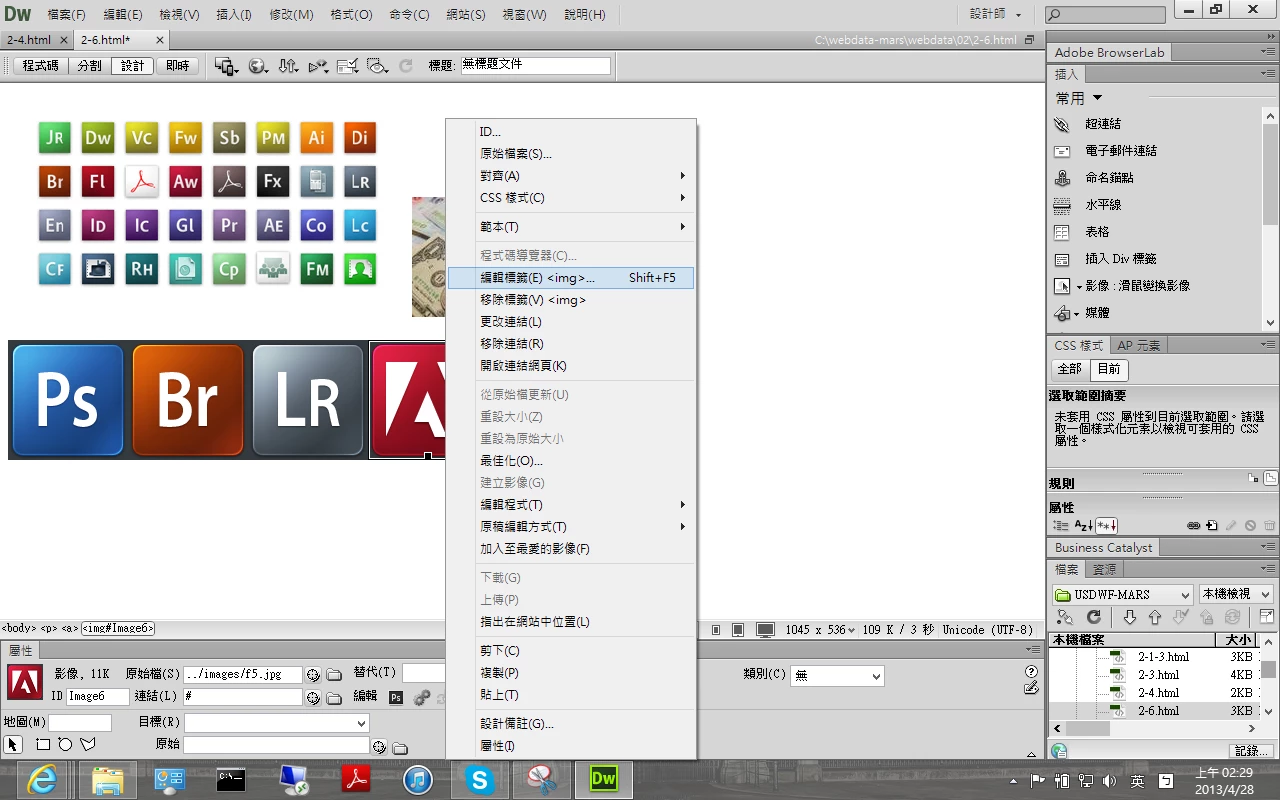Switch to the AP Elements tab

(x=1139, y=345)
